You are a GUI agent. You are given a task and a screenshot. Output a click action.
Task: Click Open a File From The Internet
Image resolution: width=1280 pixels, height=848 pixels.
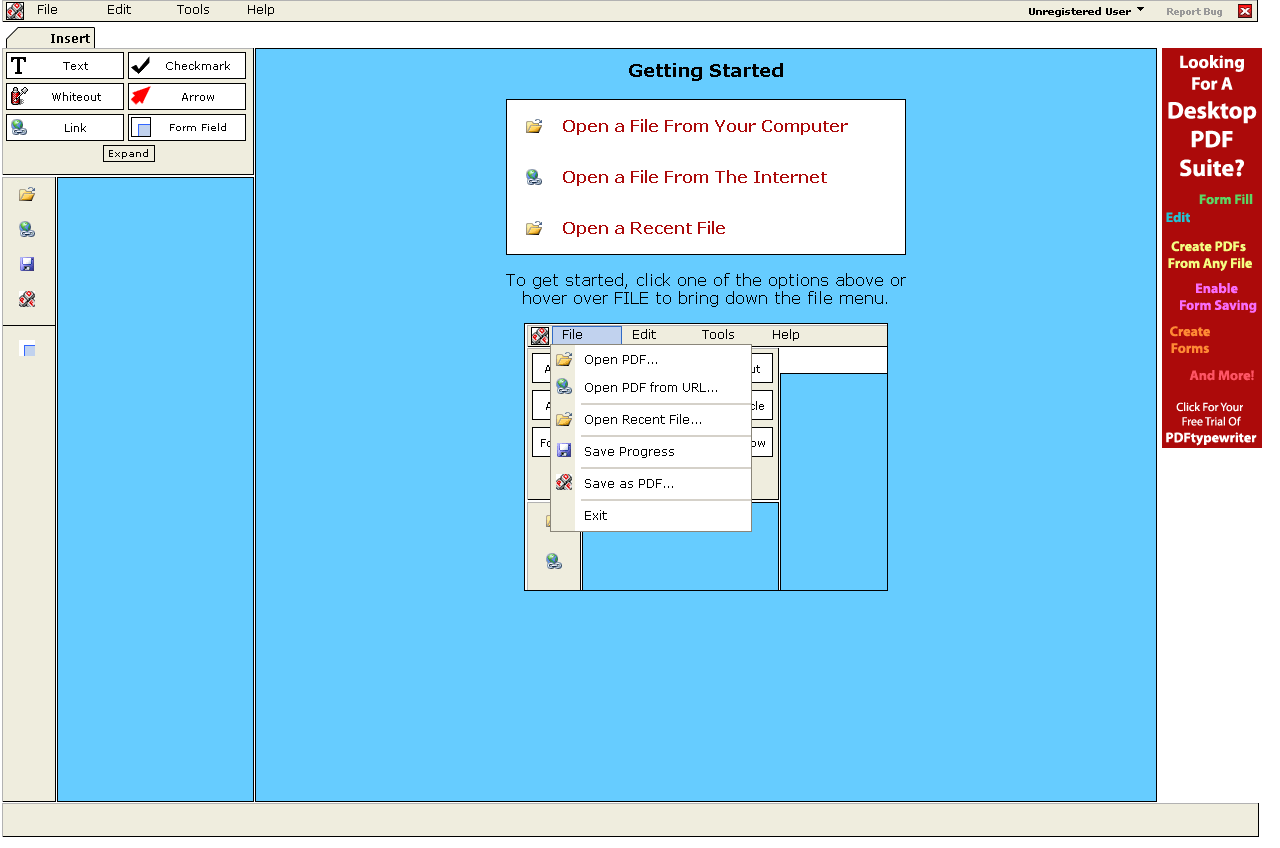[695, 177]
